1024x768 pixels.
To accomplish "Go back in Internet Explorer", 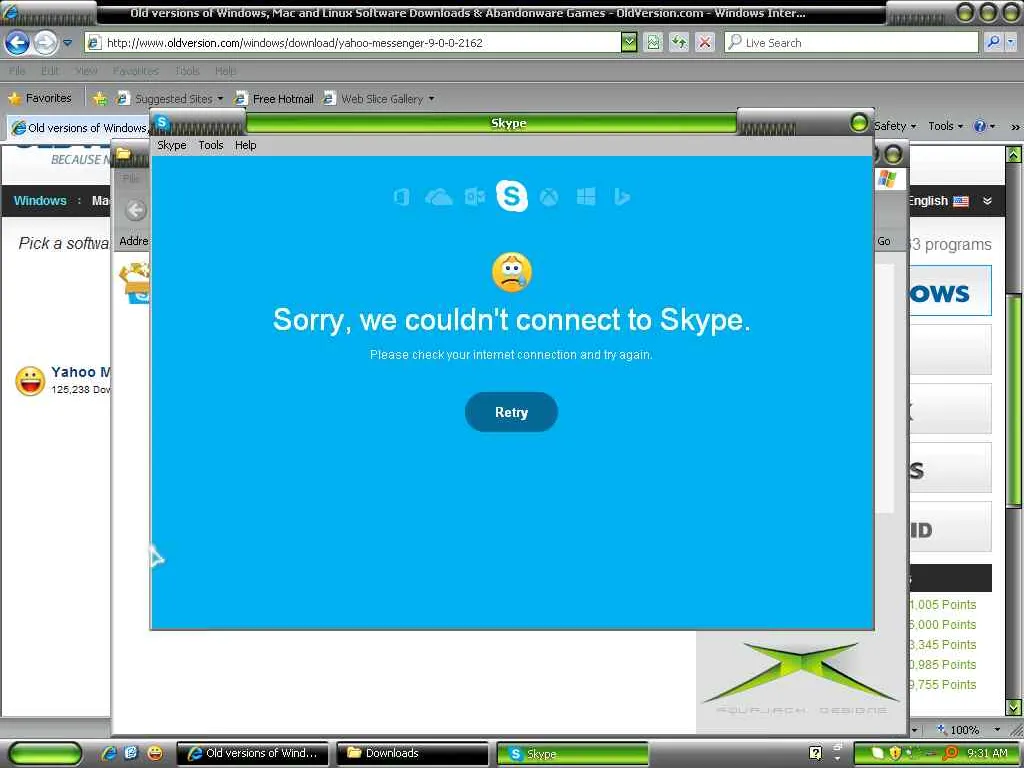I will click(18, 43).
